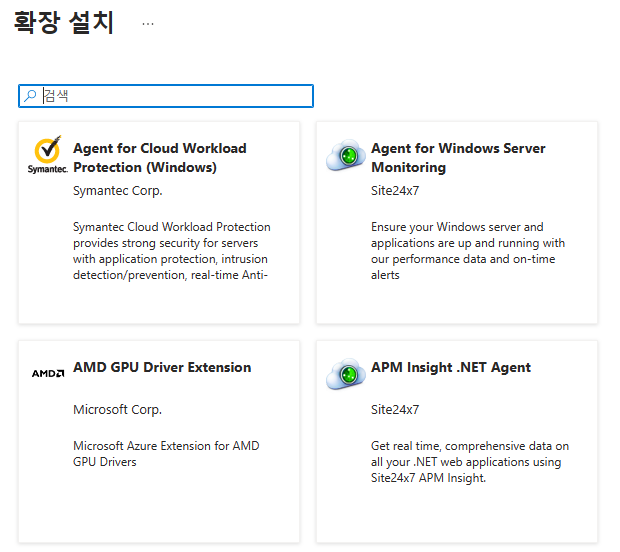The width and height of the screenshot is (620, 552).
Task: Click the Microsoft Corp. publisher text
Action: click(117, 410)
